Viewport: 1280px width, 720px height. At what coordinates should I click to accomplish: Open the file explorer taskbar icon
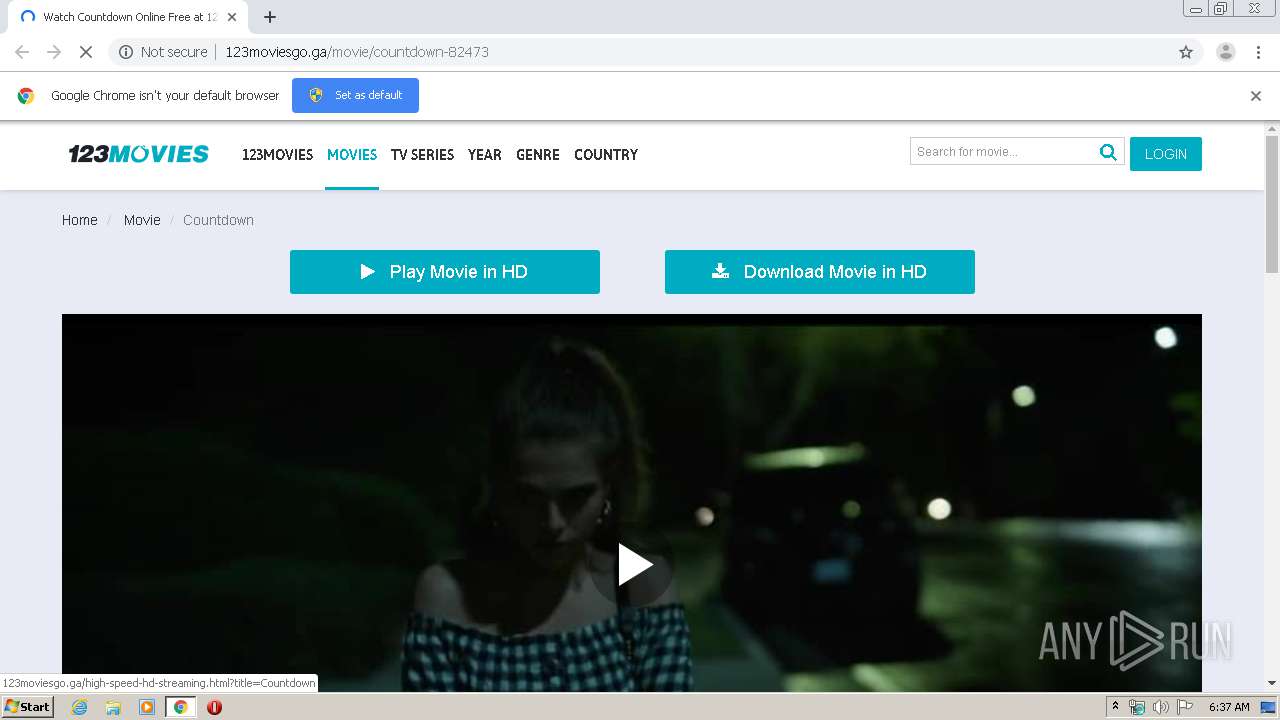point(113,707)
